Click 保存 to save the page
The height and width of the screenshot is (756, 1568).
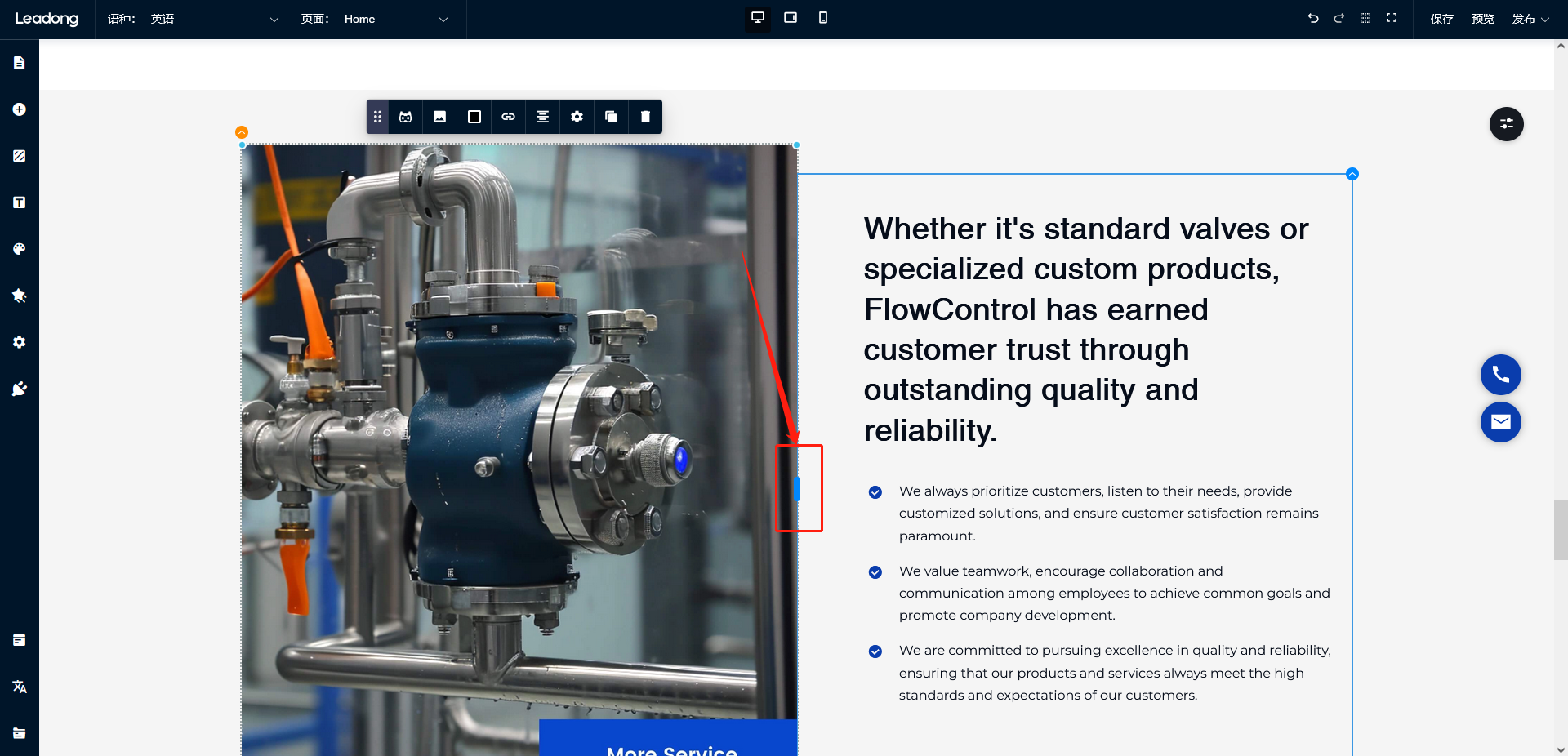click(x=1441, y=19)
